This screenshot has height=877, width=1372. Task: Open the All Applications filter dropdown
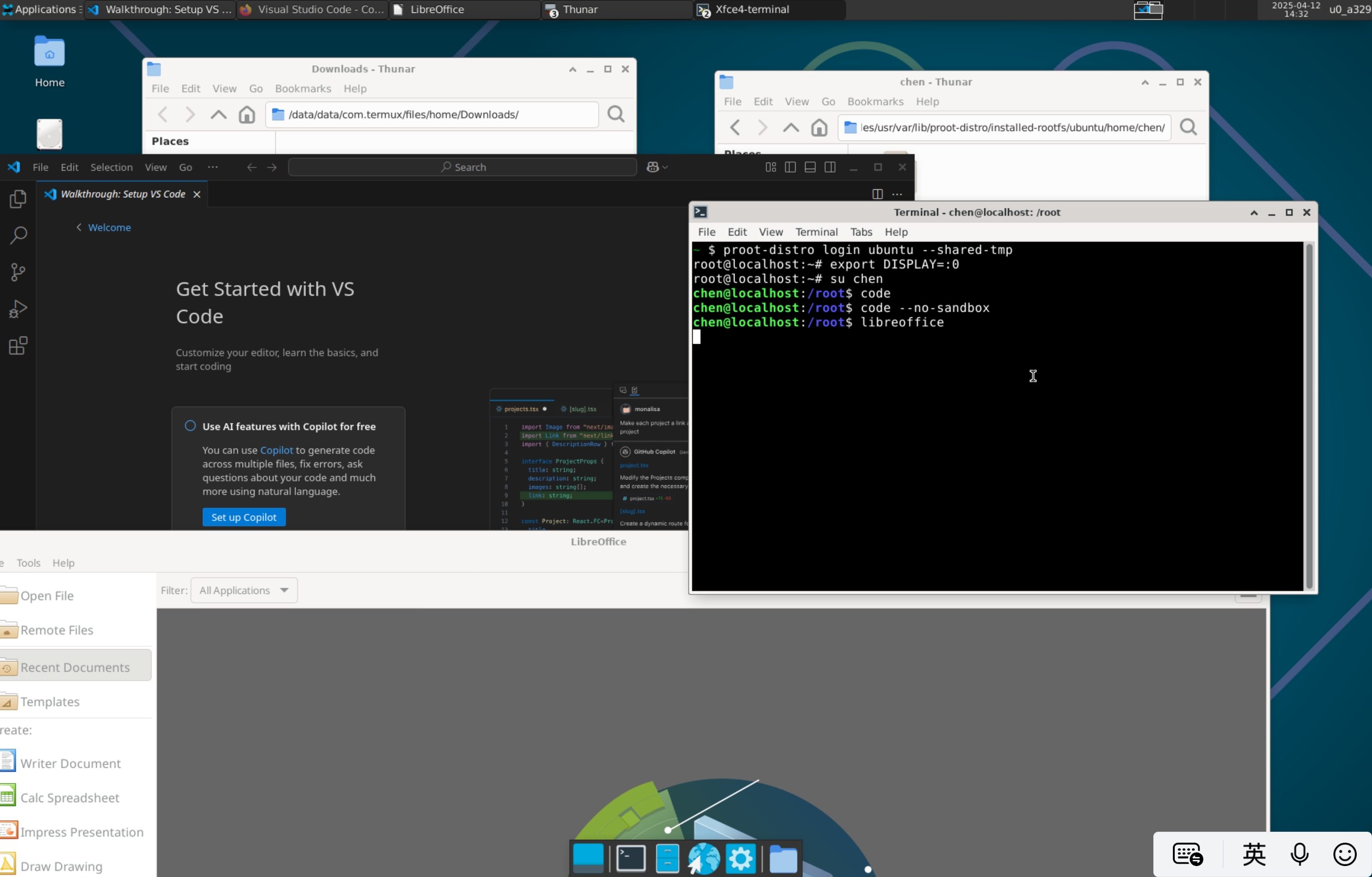coord(244,590)
